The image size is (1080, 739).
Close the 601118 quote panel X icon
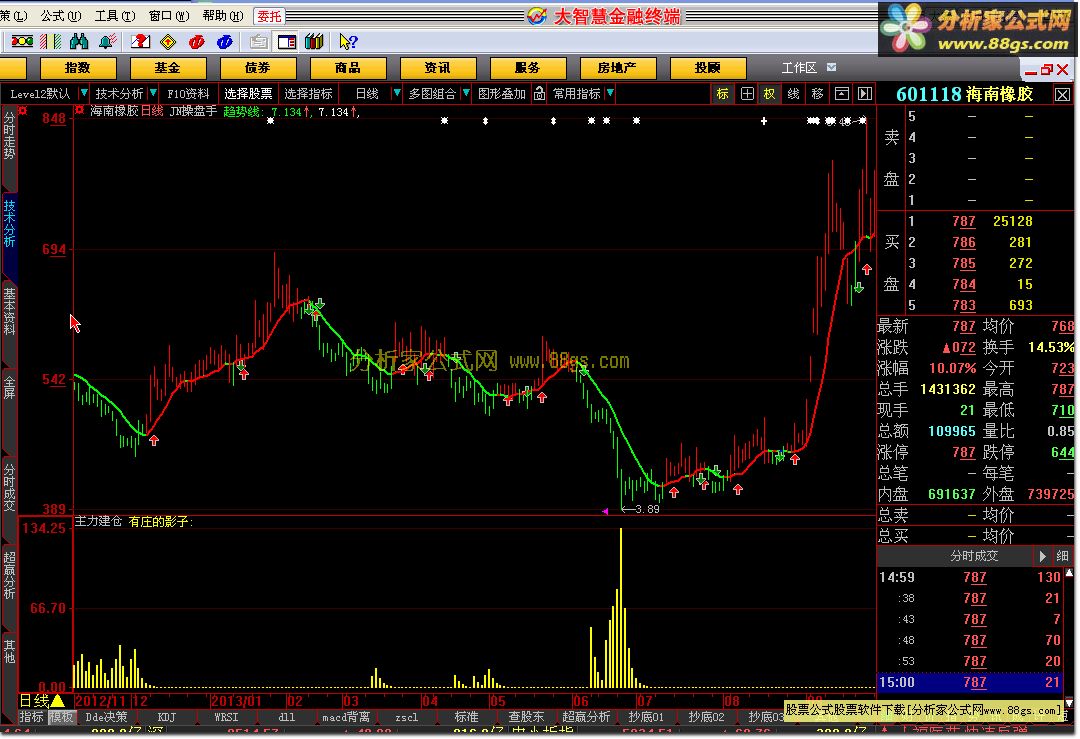pyautogui.click(x=1063, y=94)
